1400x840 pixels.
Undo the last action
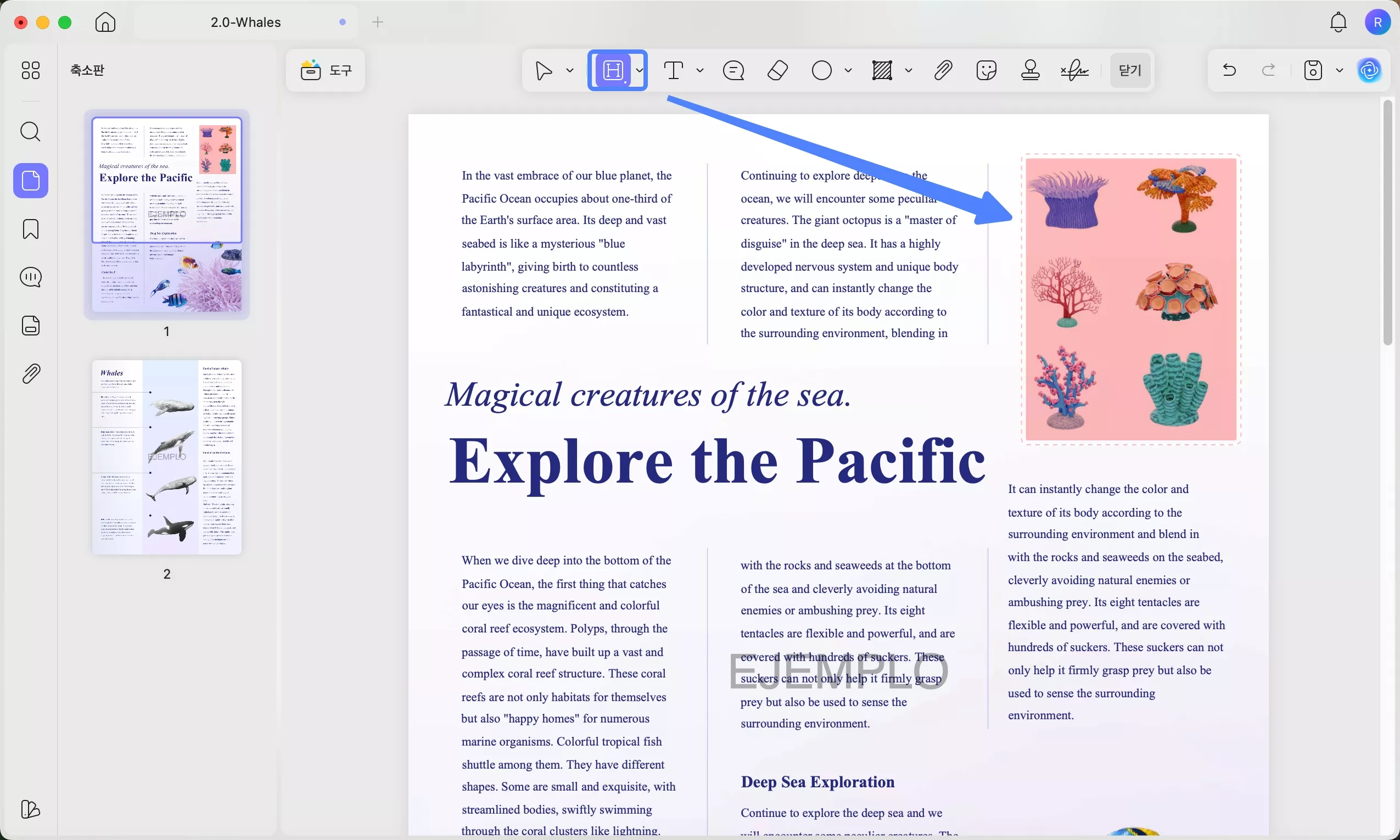pyautogui.click(x=1229, y=70)
